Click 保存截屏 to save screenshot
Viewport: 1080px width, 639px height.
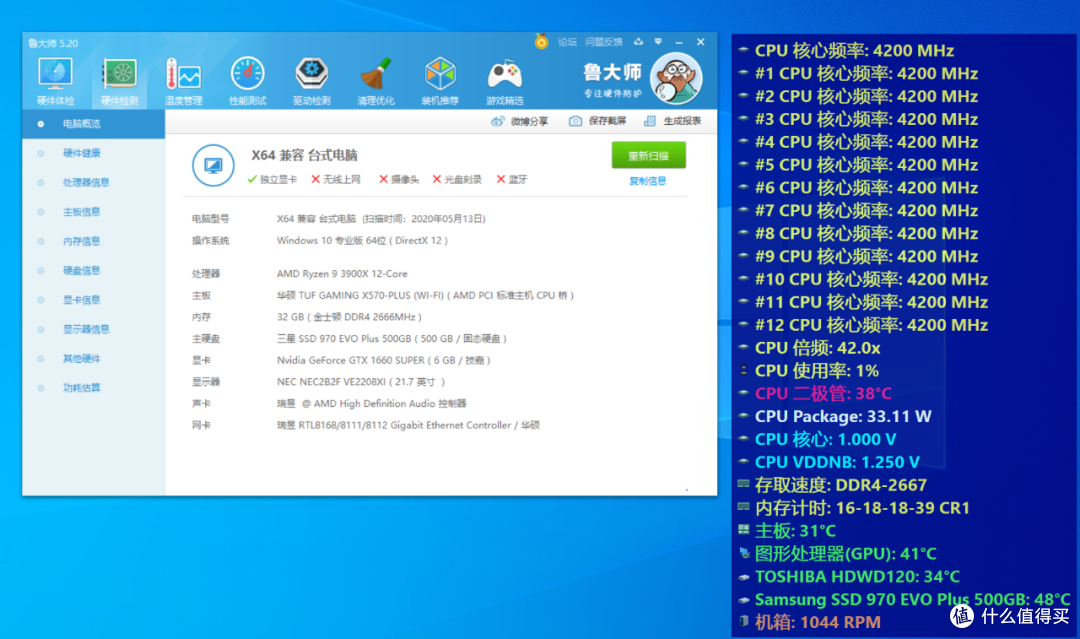coord(597,121)
